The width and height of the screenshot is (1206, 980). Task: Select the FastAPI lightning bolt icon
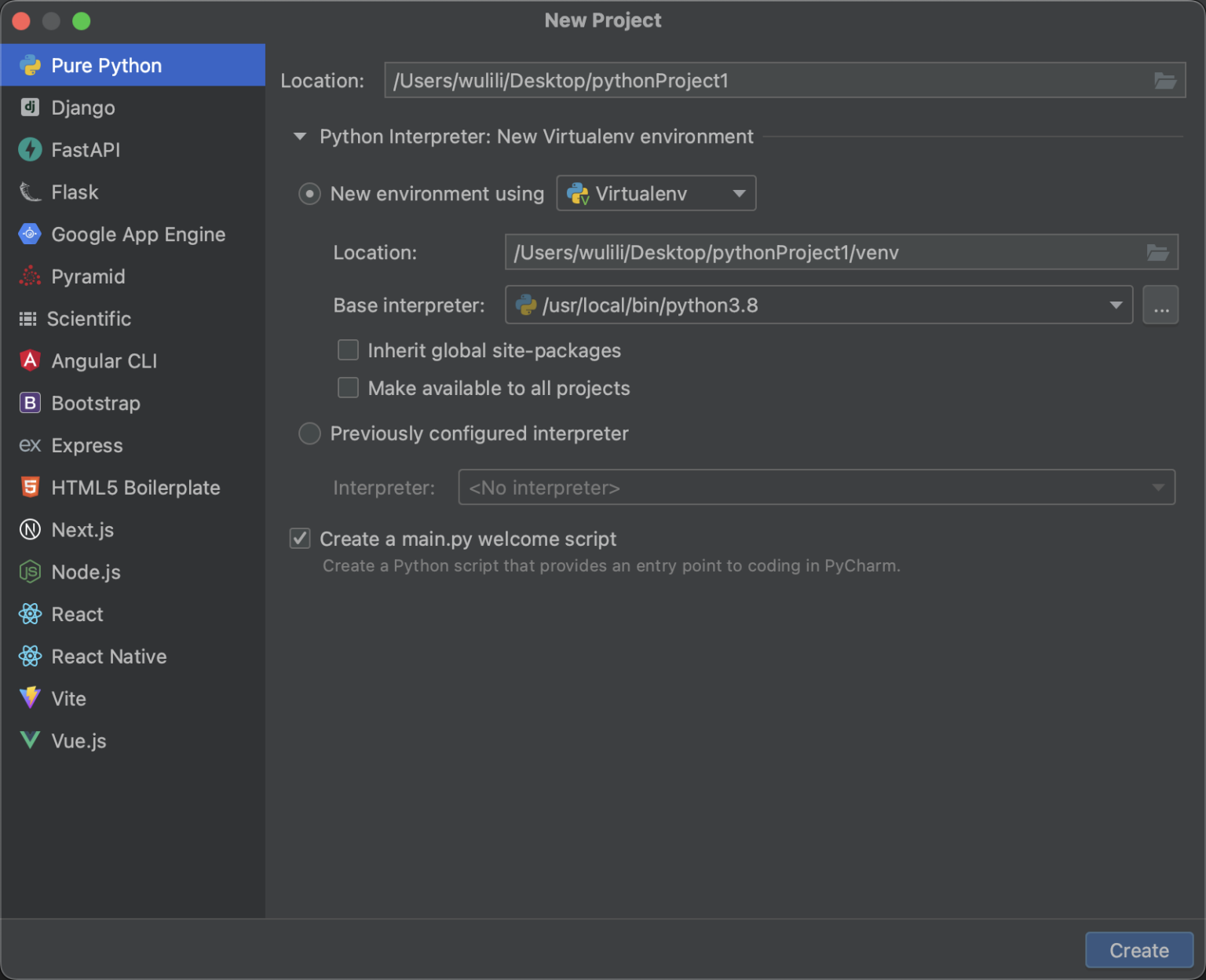pyautogui.click(x=30, y=149)
